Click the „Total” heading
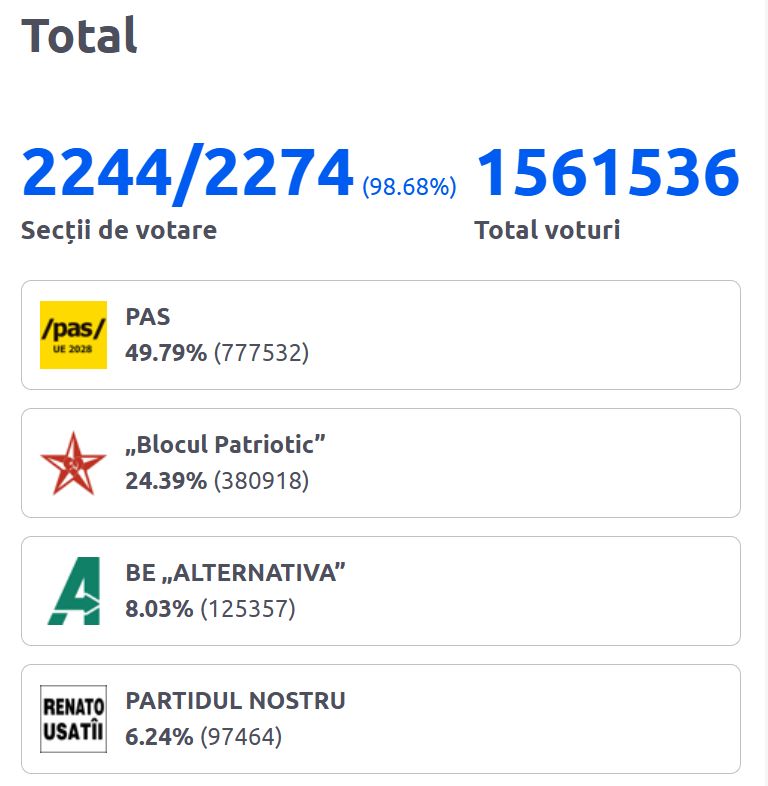The image size is (768, 786). (79, 36)
